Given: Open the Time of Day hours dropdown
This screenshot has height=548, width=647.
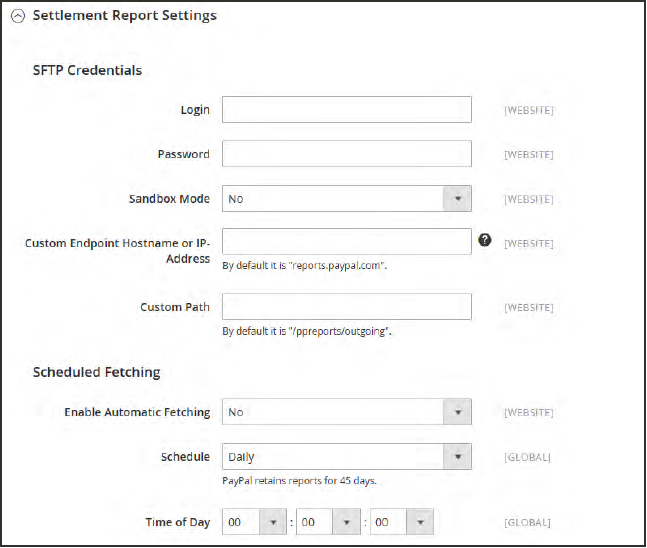Looking at the screenshot, I should coord(256,522).
